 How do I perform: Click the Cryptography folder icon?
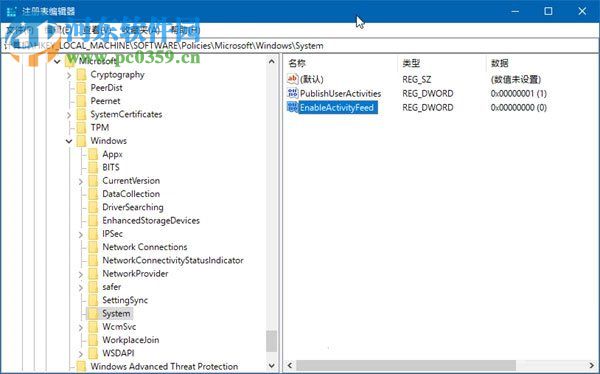pyautogui.click(x=81, y=75)
